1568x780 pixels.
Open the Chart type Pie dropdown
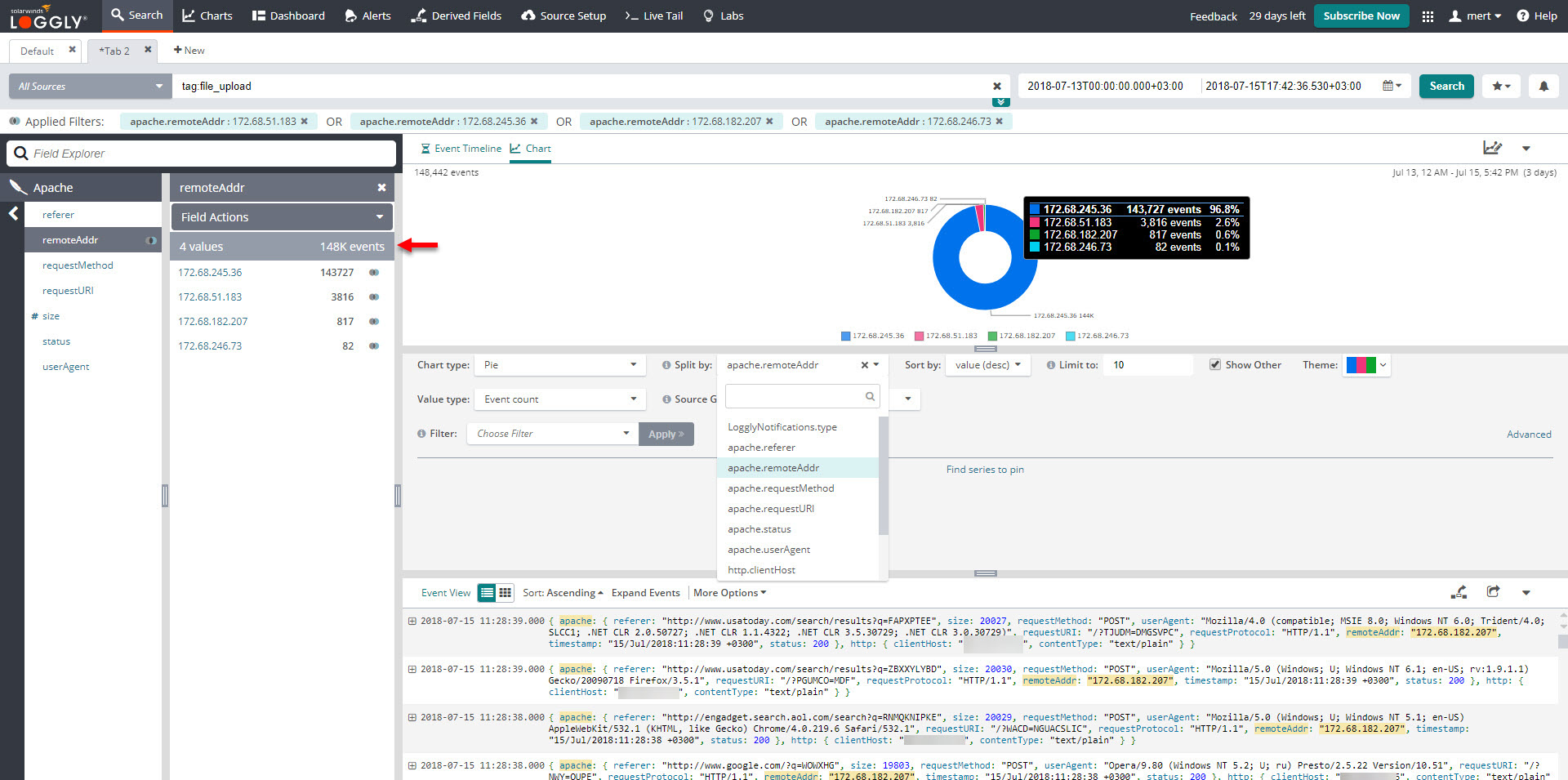[560, 365]
